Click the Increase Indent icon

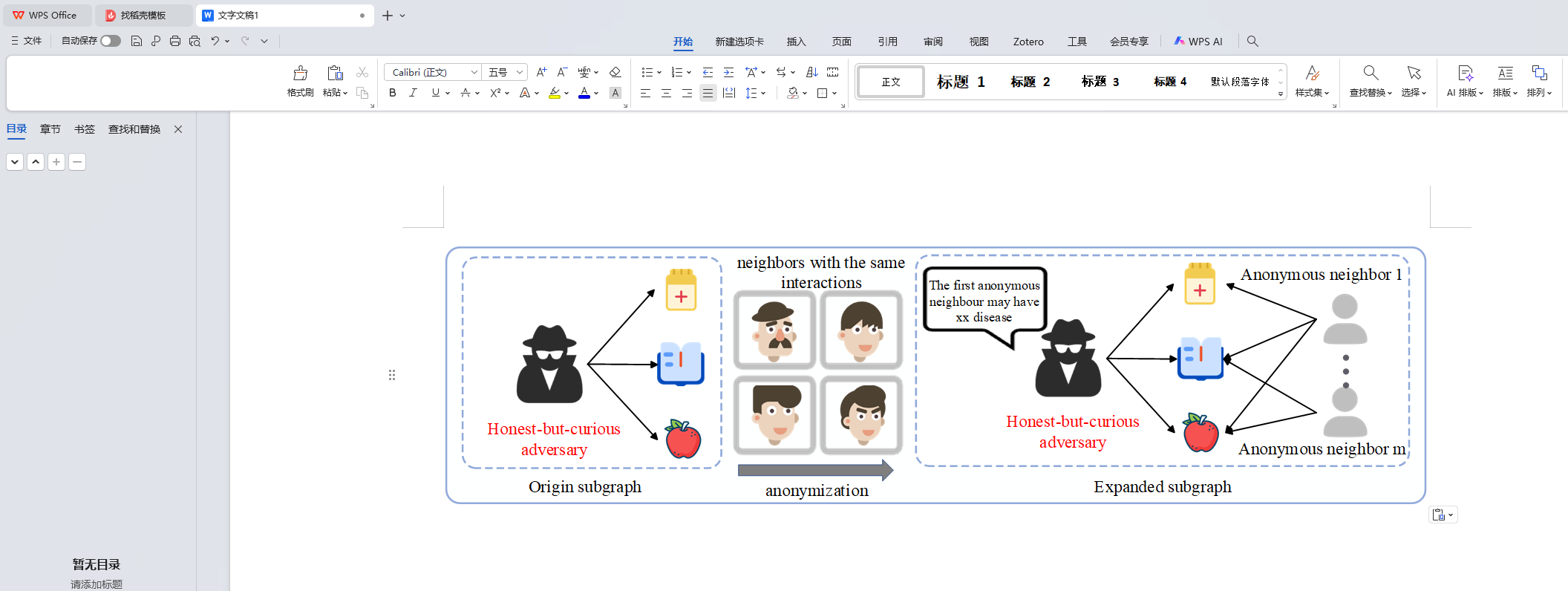tap(728, 72)
